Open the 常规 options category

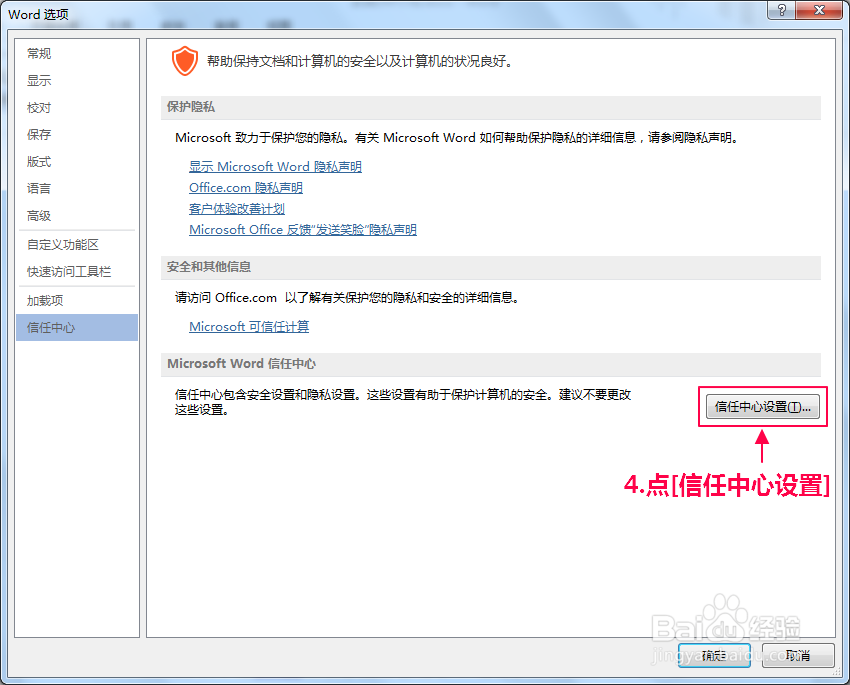point(76,54)
